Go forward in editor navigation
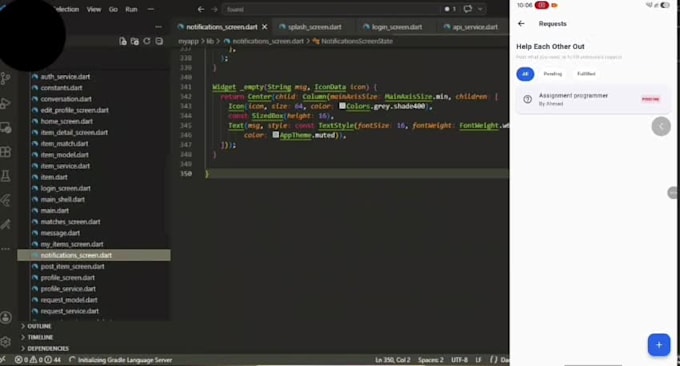This screenshot has width=680, height=366. [x=214, y=9]
